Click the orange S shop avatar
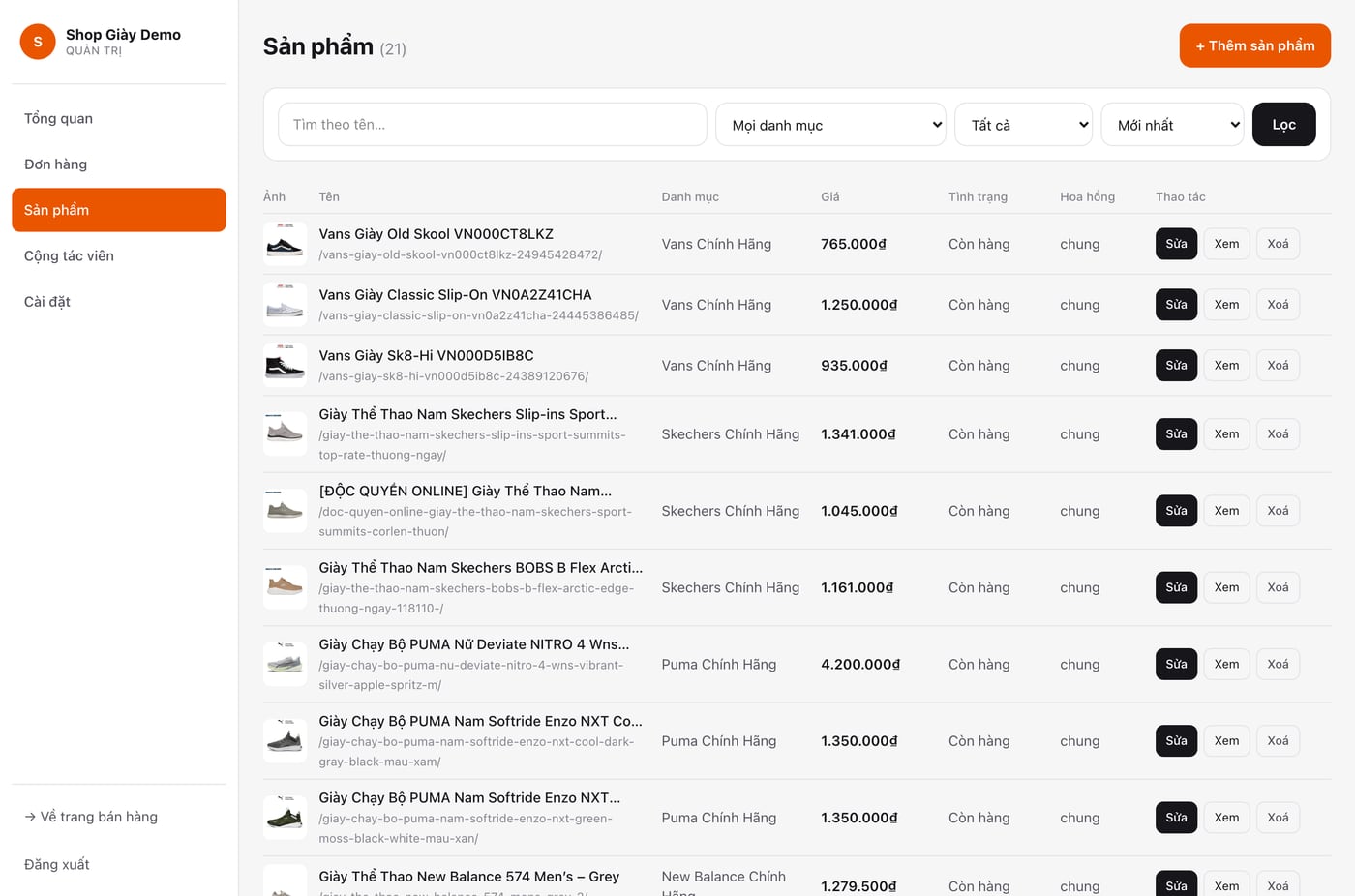1355x896 pixels. pos(38,42)
